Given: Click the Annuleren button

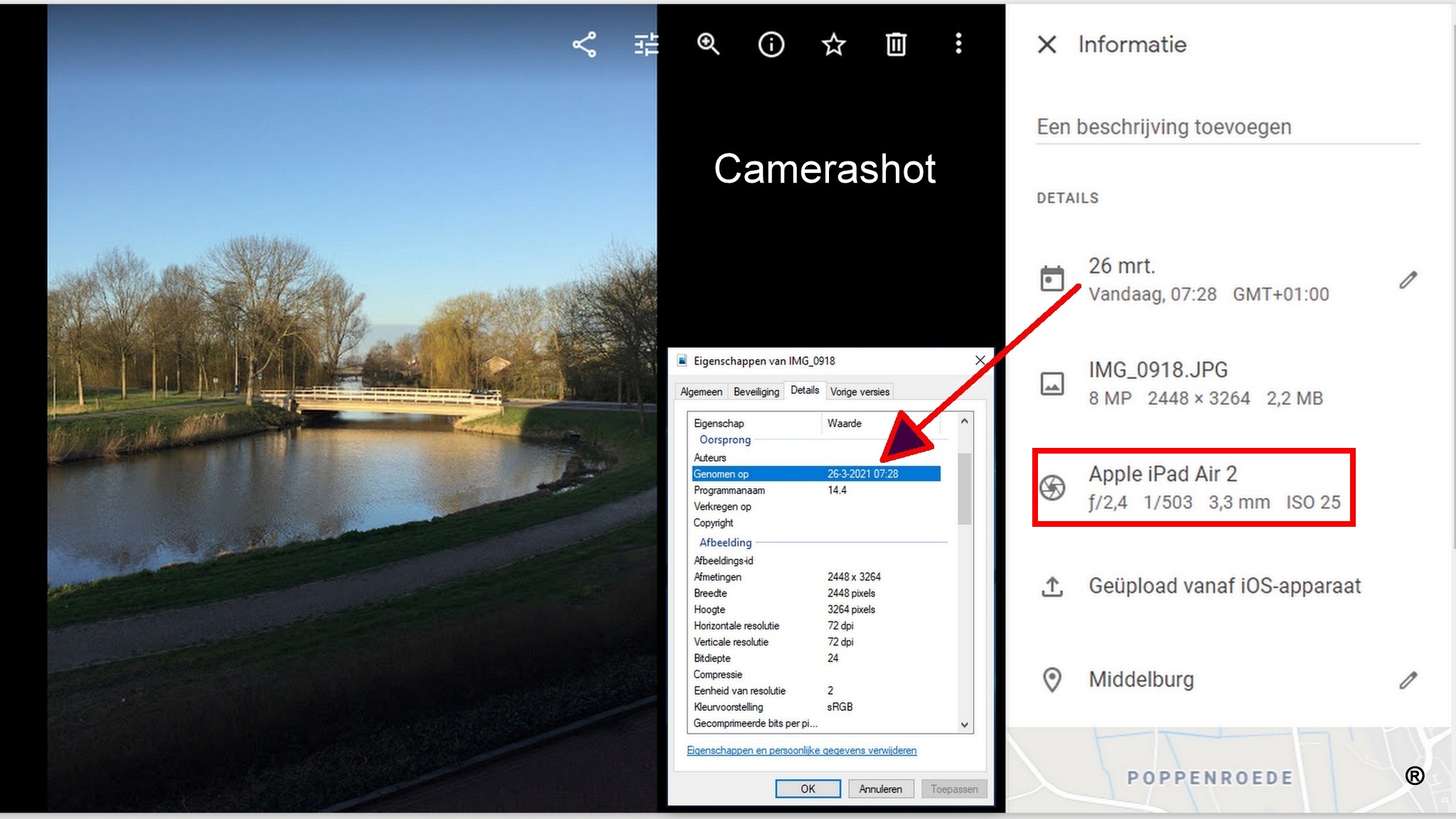Looking at the screenshot, I should click(880, 789).
